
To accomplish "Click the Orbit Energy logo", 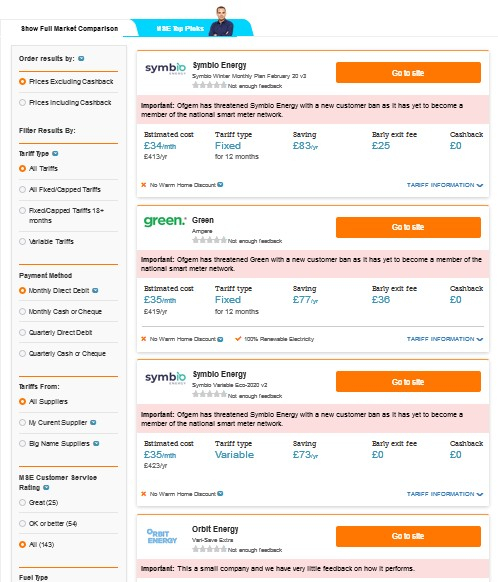I will click(x=162, y=536).
